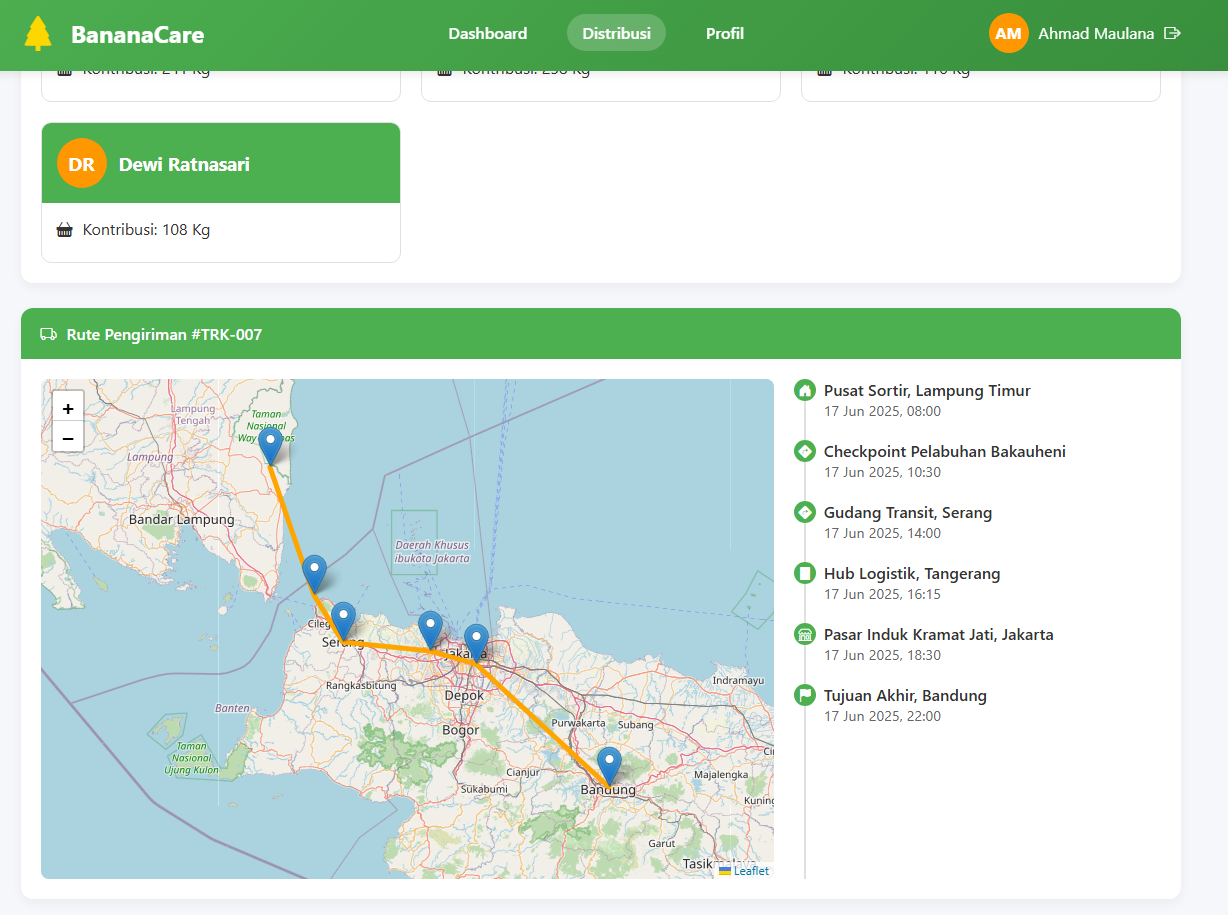Screen dimensions: 1228x915
Task: Click the AM user avatar
Action: pyautogui.click(x=1008, y=33)
